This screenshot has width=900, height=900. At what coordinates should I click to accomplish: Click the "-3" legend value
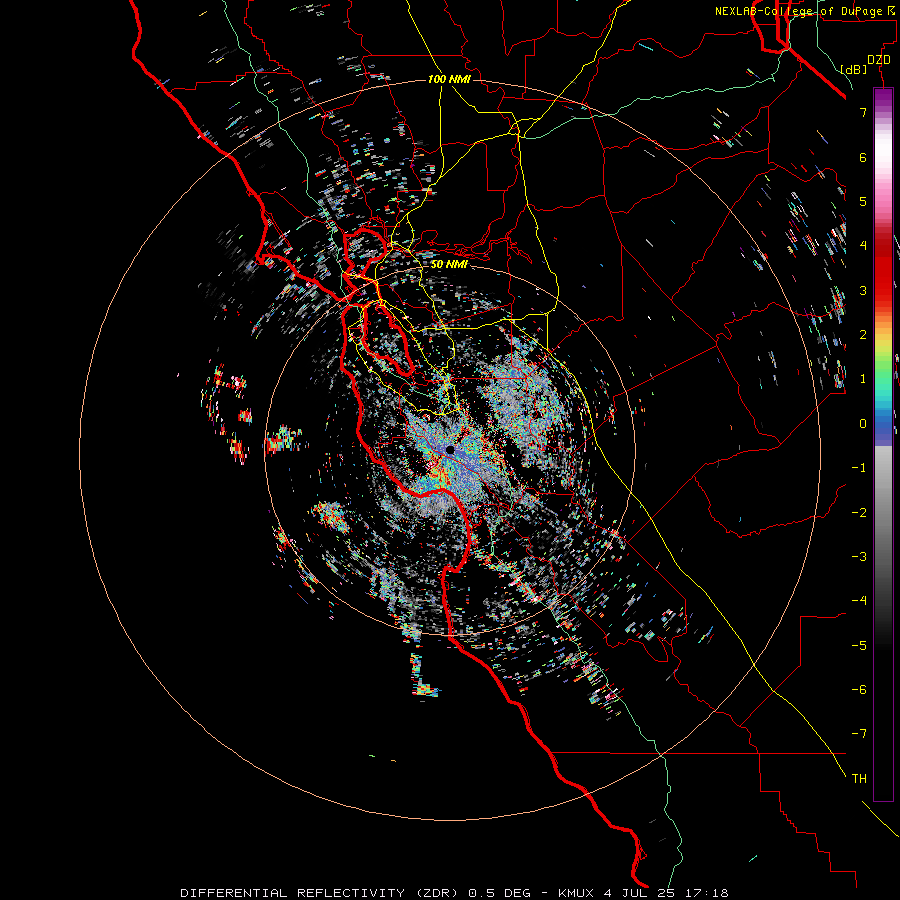coord(859,556)
